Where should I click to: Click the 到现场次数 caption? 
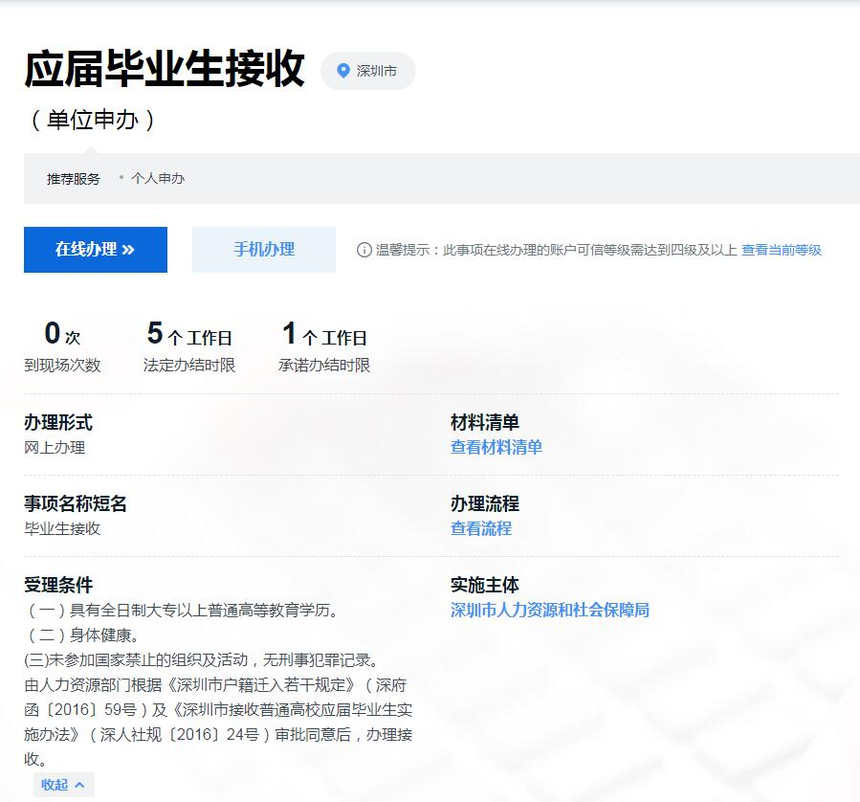coord(63,365)
